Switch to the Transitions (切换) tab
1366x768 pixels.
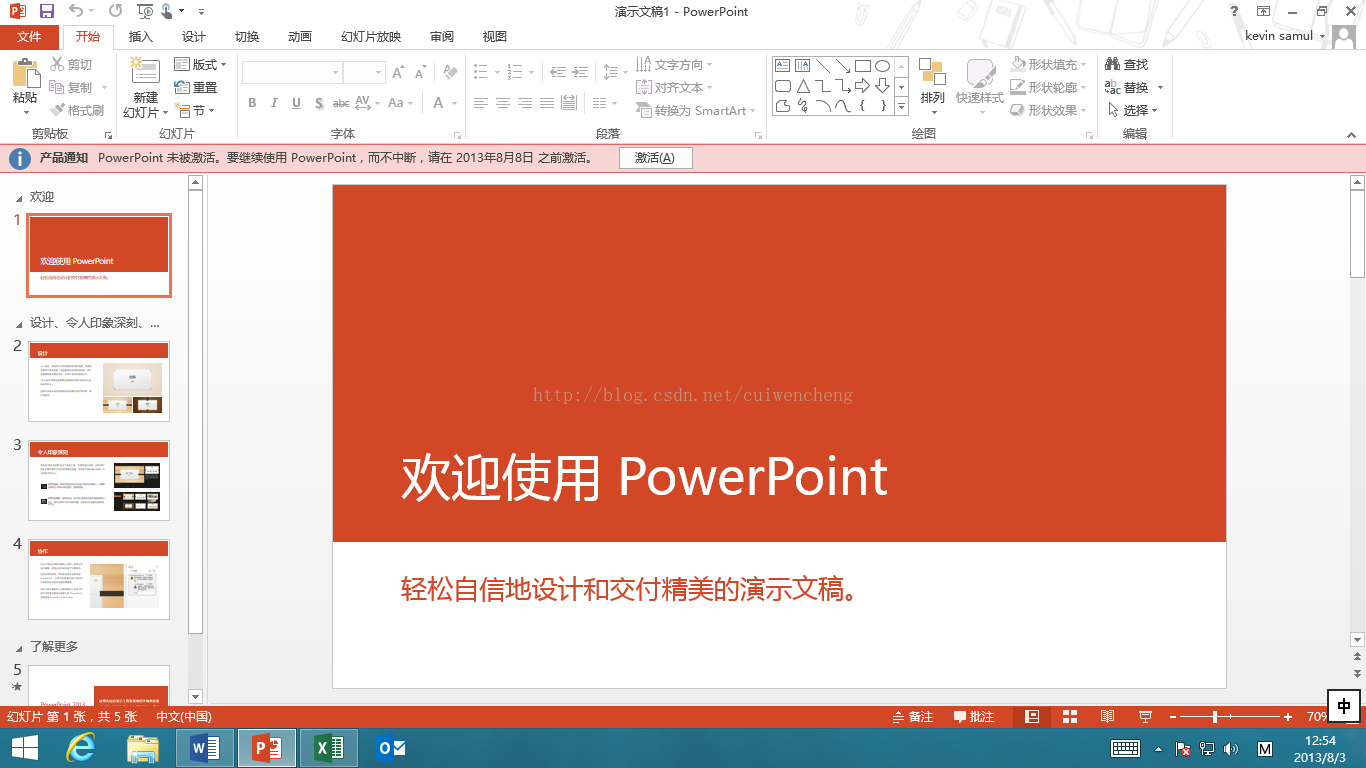point(247,37)
